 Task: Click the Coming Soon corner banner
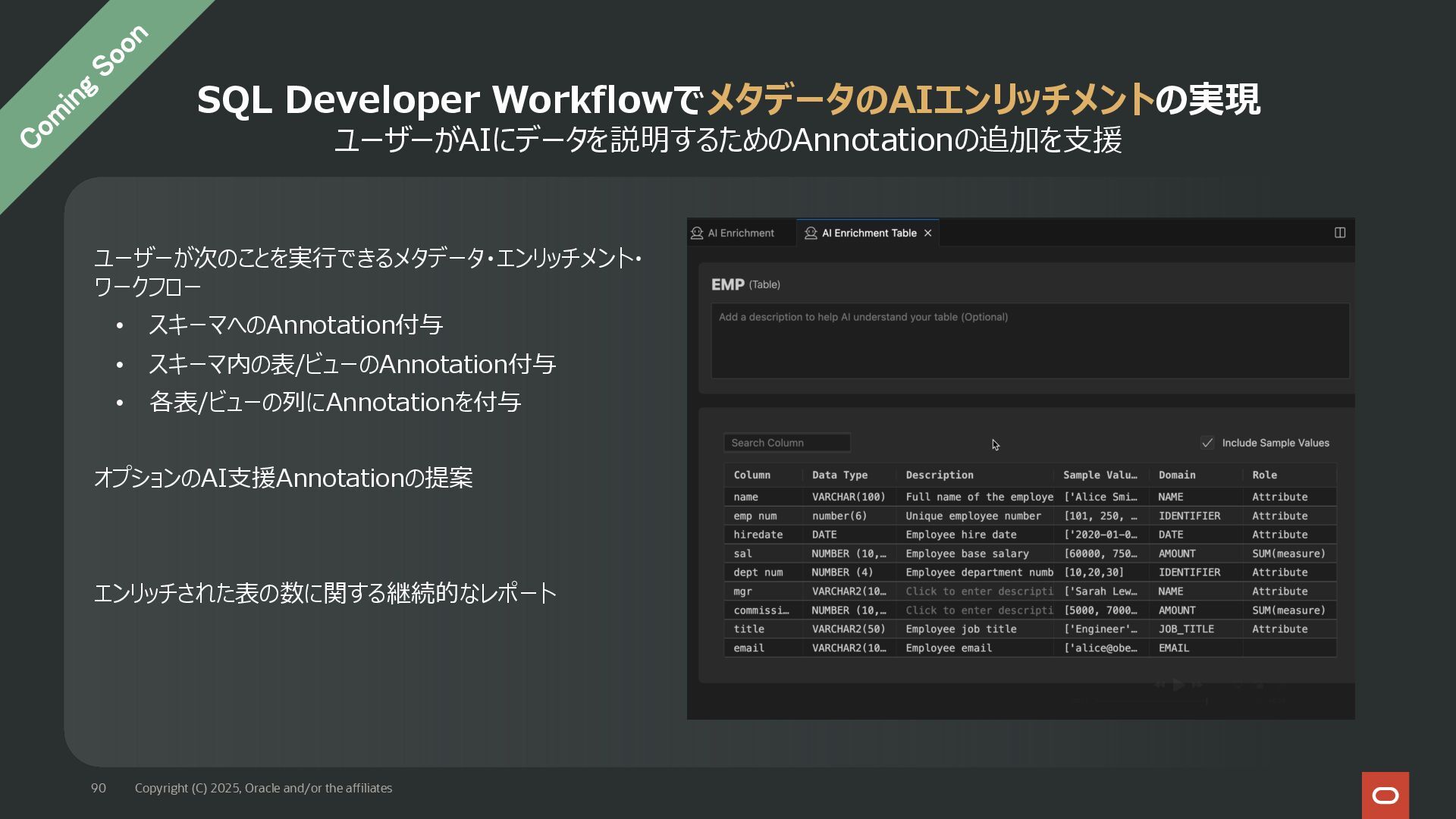click(83, 86)
